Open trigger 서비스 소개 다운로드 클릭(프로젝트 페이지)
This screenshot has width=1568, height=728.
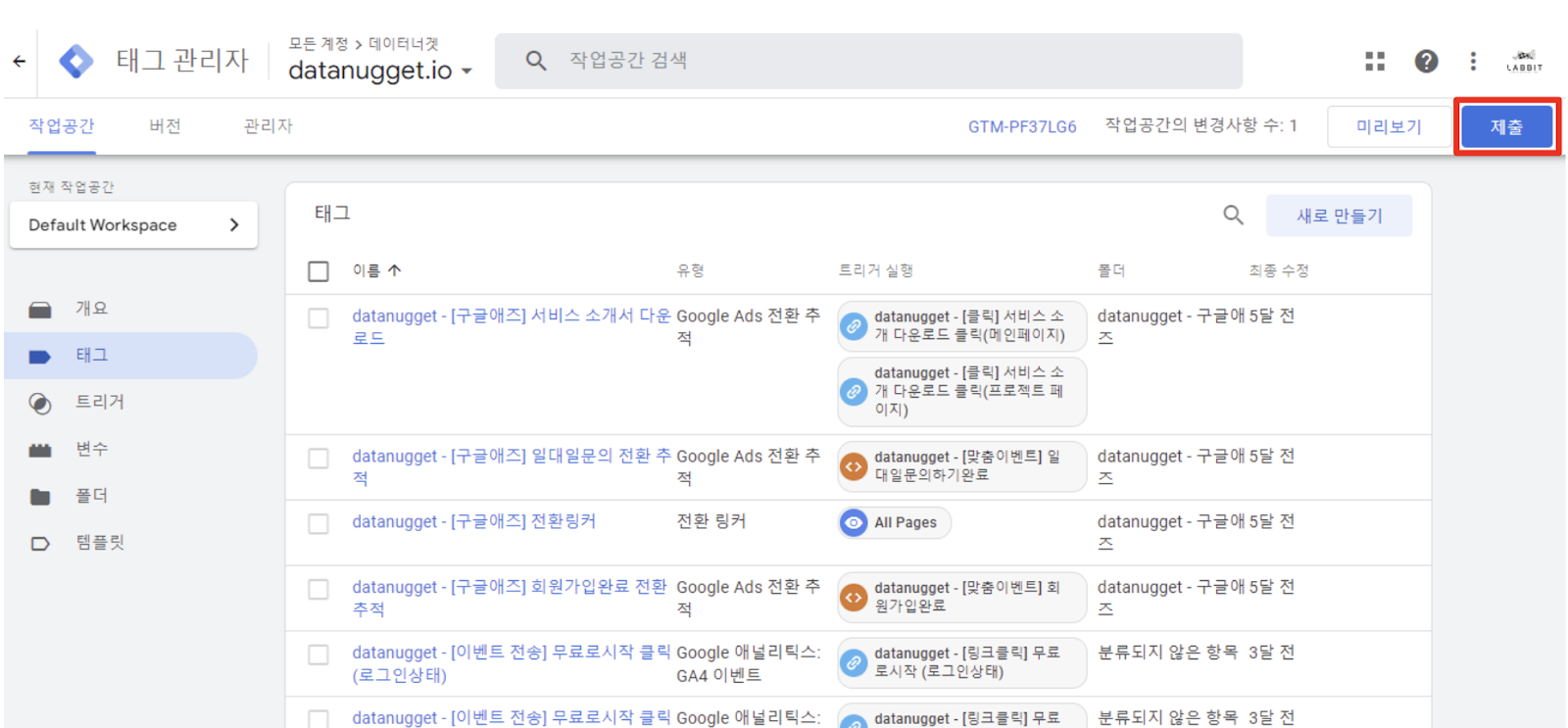(962, 391)
